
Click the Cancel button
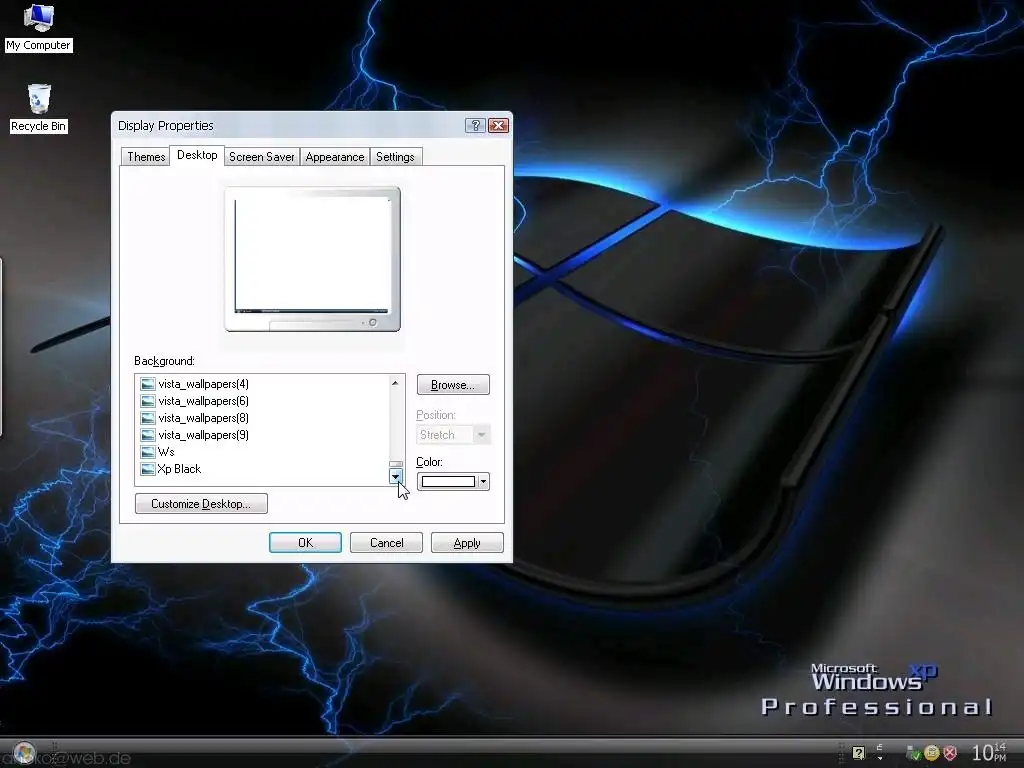(x=387, y=543)
